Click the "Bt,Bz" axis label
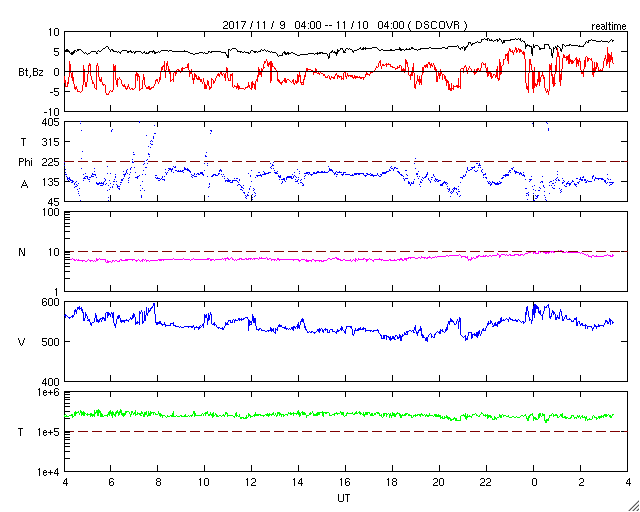The image size is (640, 512). 31,73
